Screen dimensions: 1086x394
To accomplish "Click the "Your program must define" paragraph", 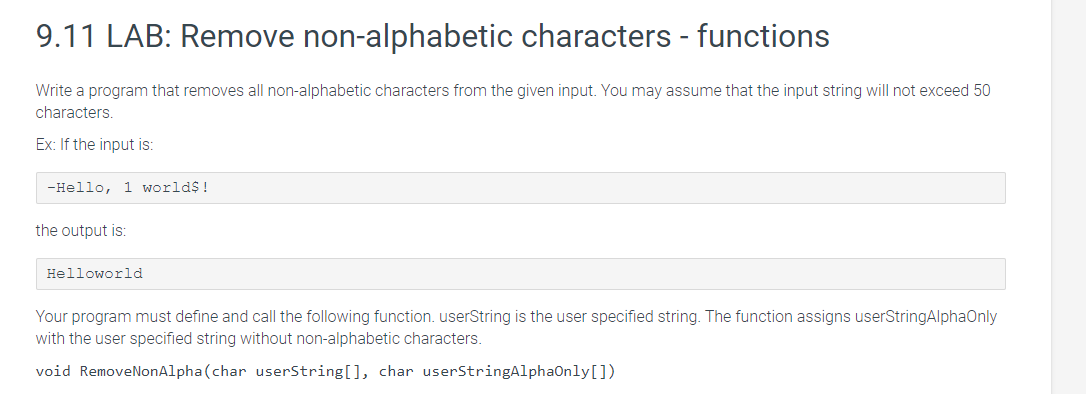I will [516, 328].
